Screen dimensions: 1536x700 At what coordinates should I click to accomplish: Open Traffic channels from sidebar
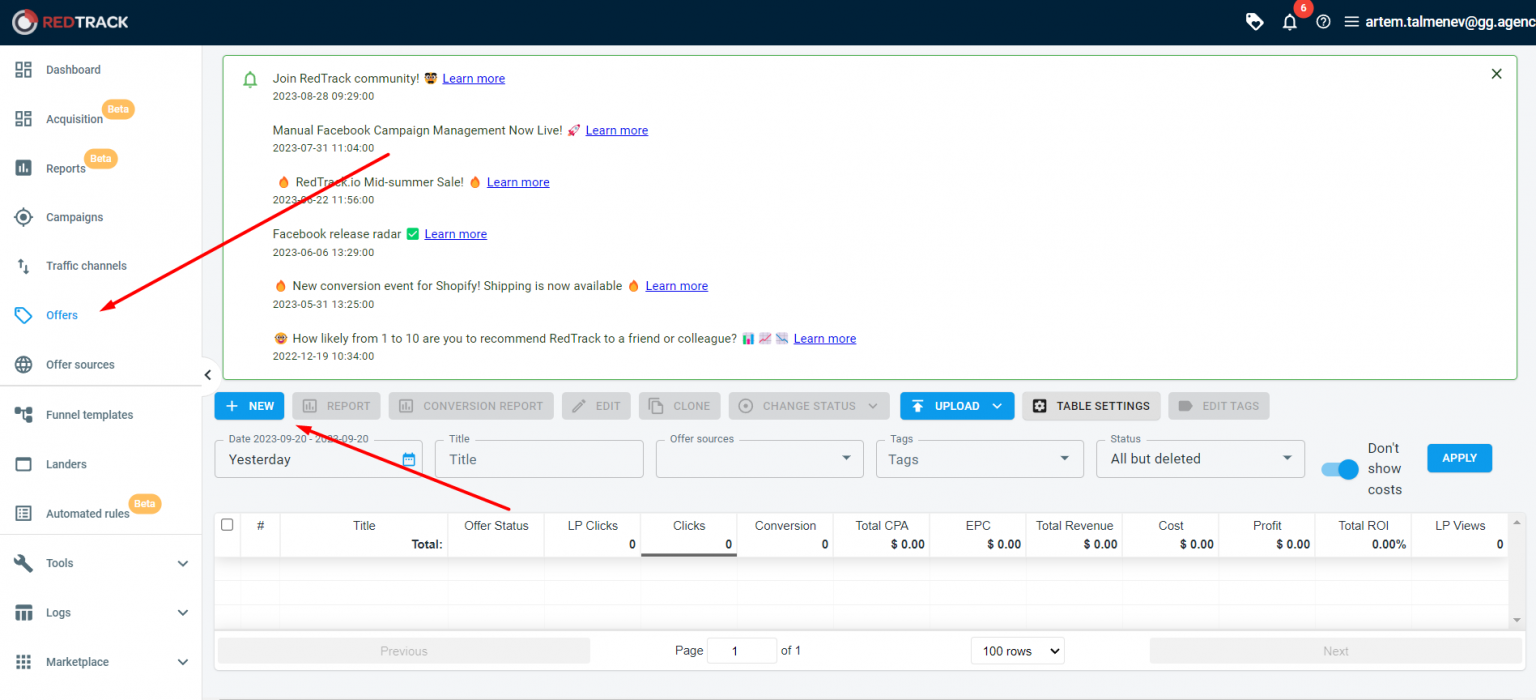point(84,266)
